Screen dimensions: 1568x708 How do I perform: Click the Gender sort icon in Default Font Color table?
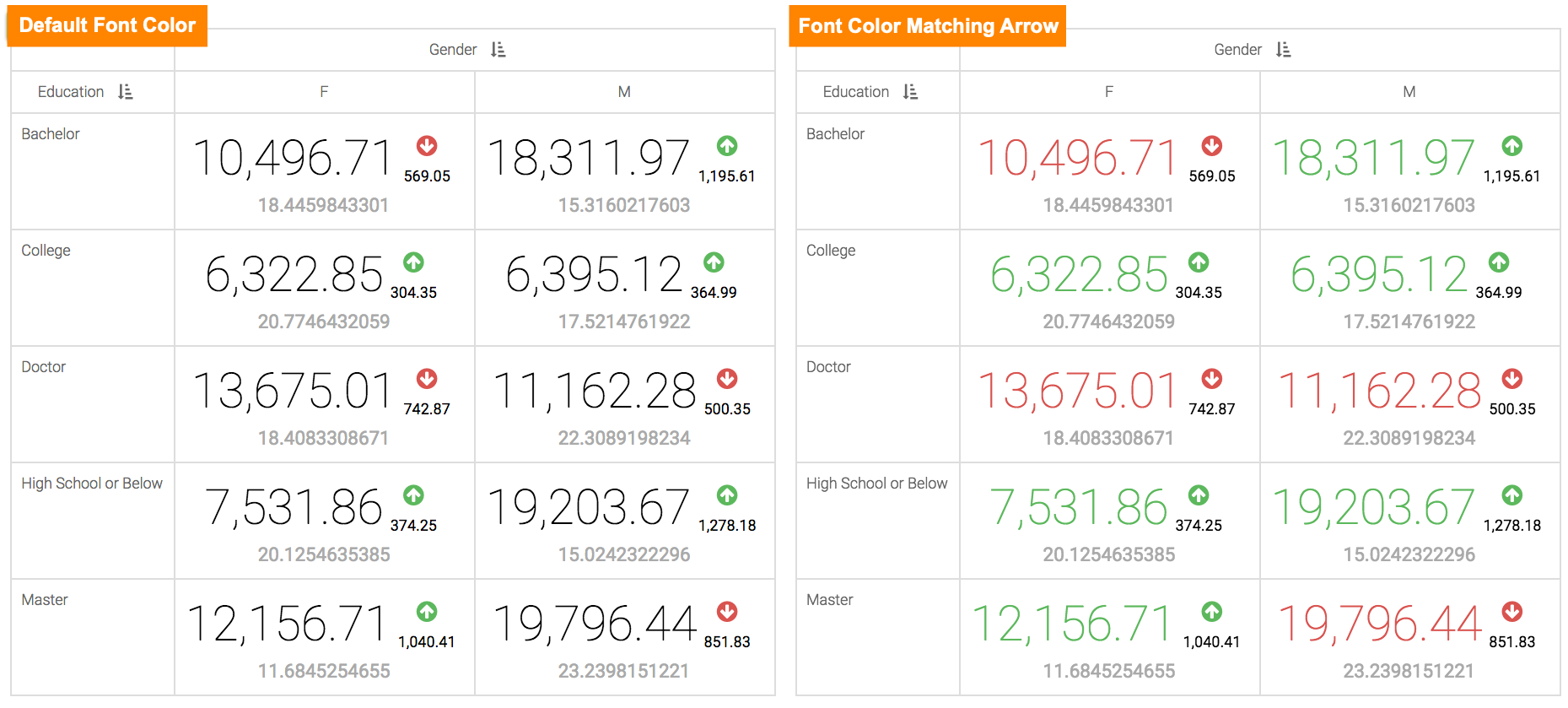click(x=498, y=50)
